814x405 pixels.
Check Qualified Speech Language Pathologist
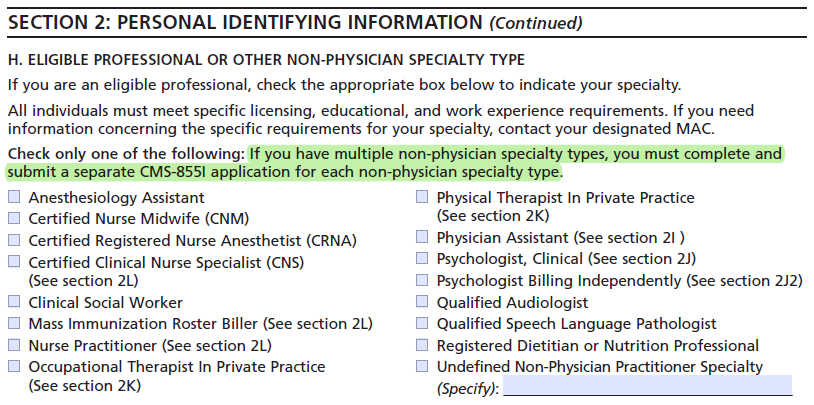[x=423, y=323]
